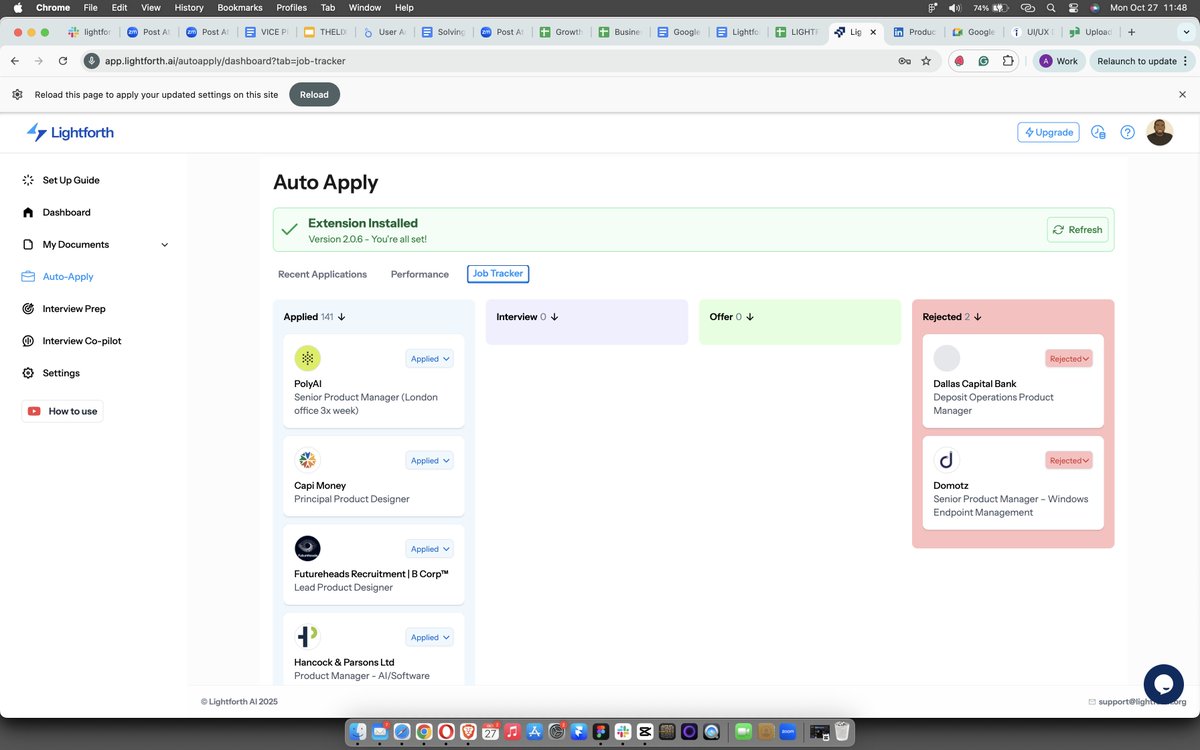Image resolution: width=1200 pixels, height=750 pixels.
Task: Switch to the LinkedIn Product browser tab
Action: (x=914, y=32)
